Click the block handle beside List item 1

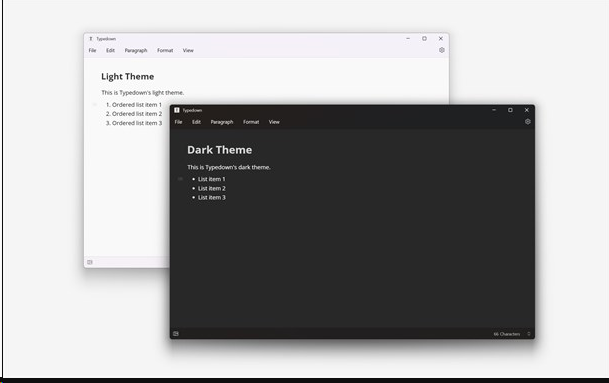(180, 179)
